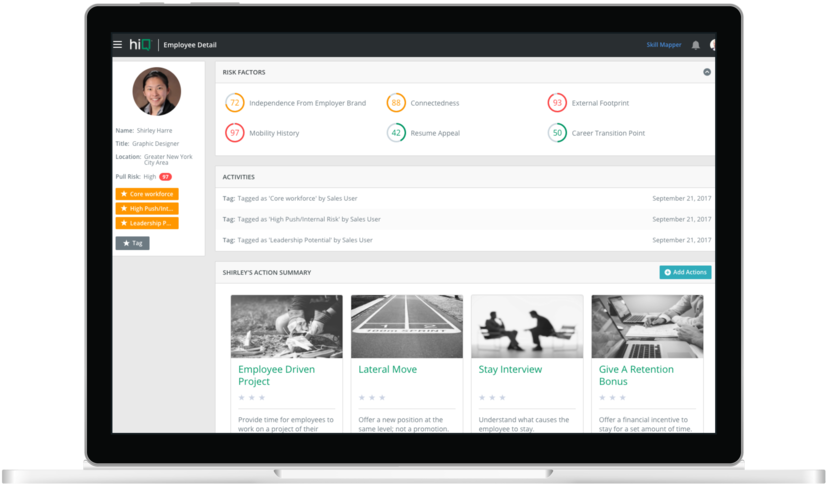Rate Stay Interview with first star
The width and height of the screenshot is (826, 484).
pos(481,397)
